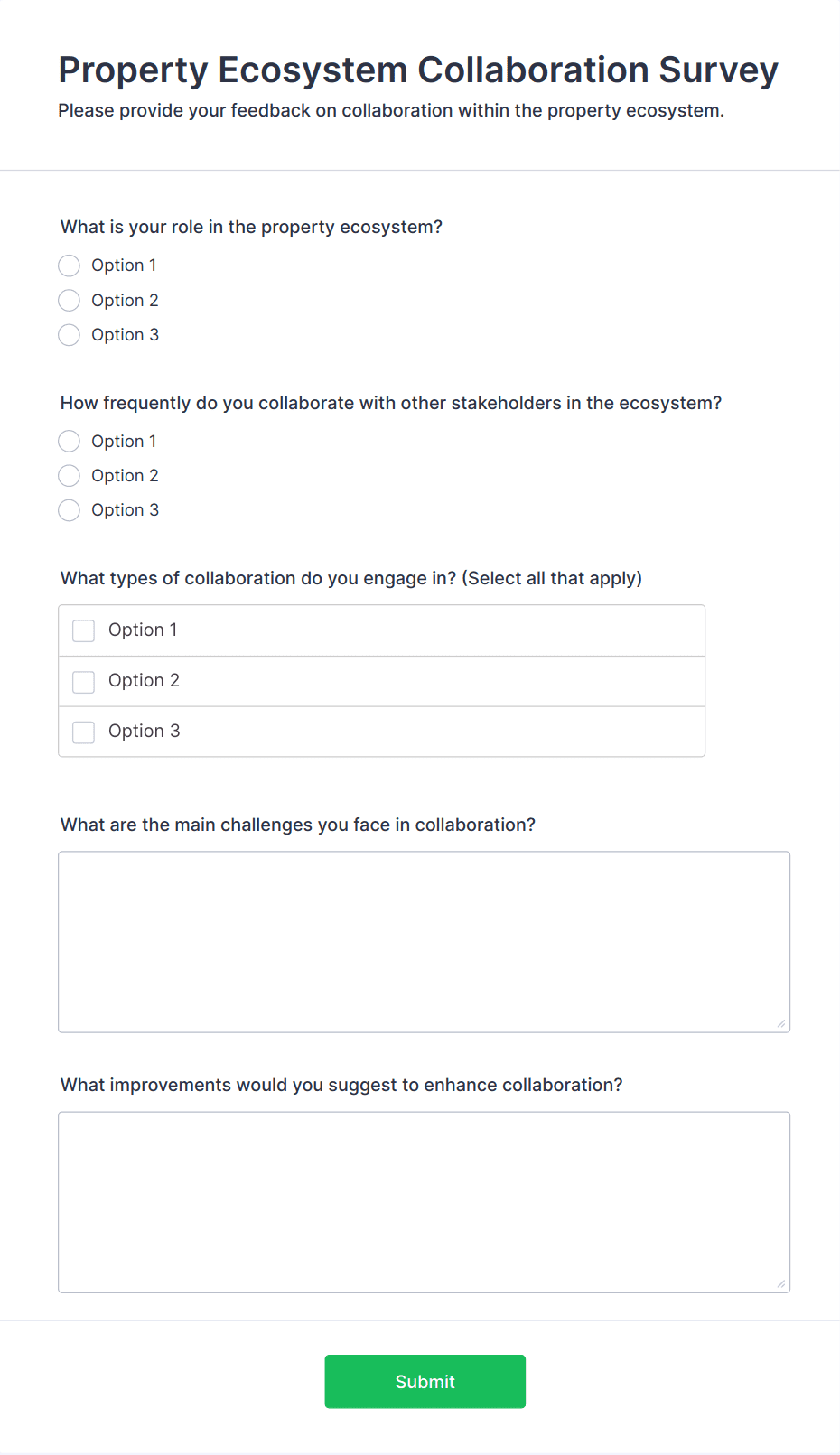The width and height of the screenshot is (840, 1455).
Task: Select Option 2 for your role question
Action: 69,300
